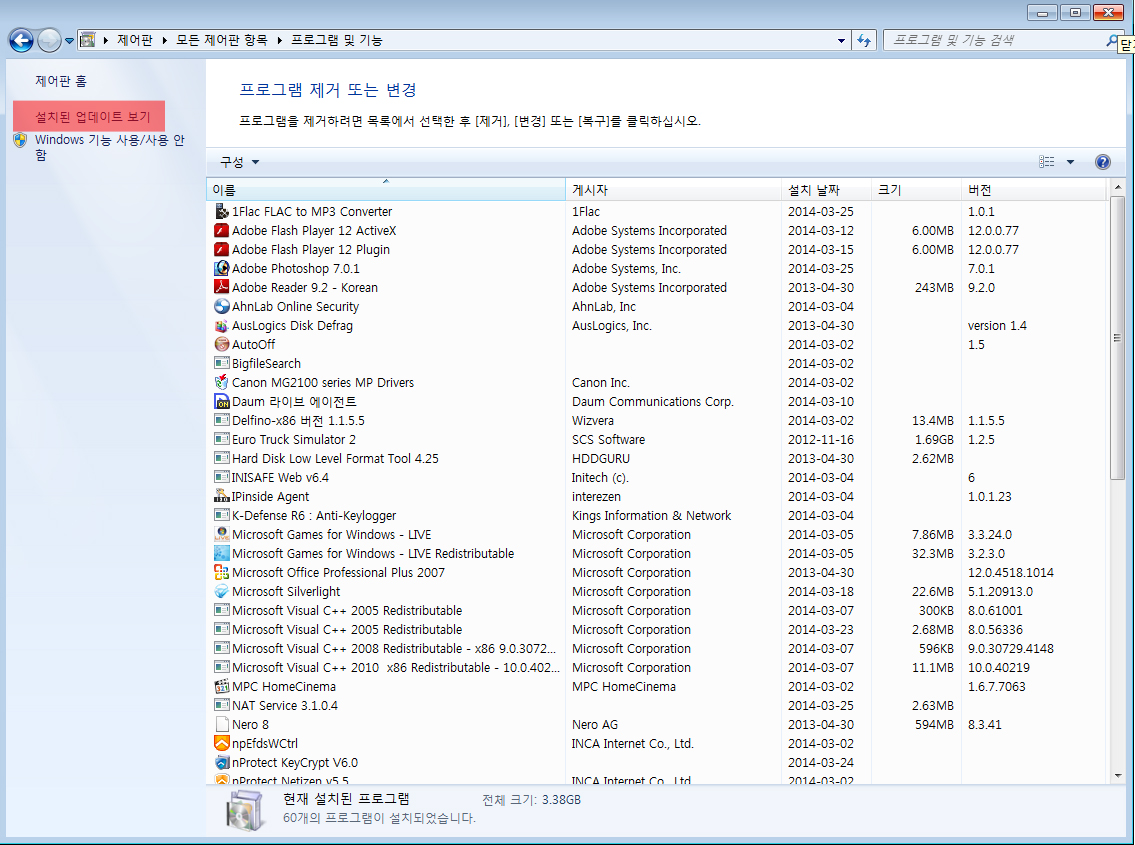The width and height of the screenshot is (1135, 845).
Task: Click the 프로그램 및 기능 검색 search field
Action: 996,41
